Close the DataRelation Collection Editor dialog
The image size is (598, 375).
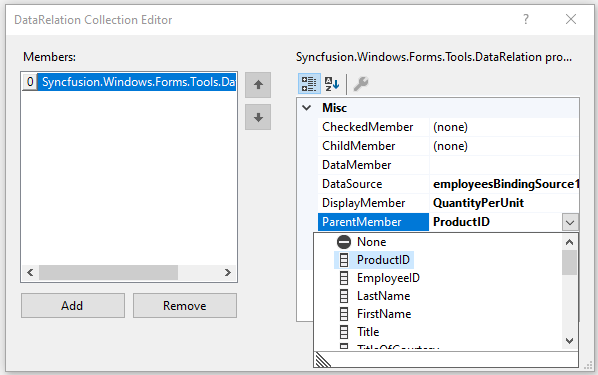point(571,19)
